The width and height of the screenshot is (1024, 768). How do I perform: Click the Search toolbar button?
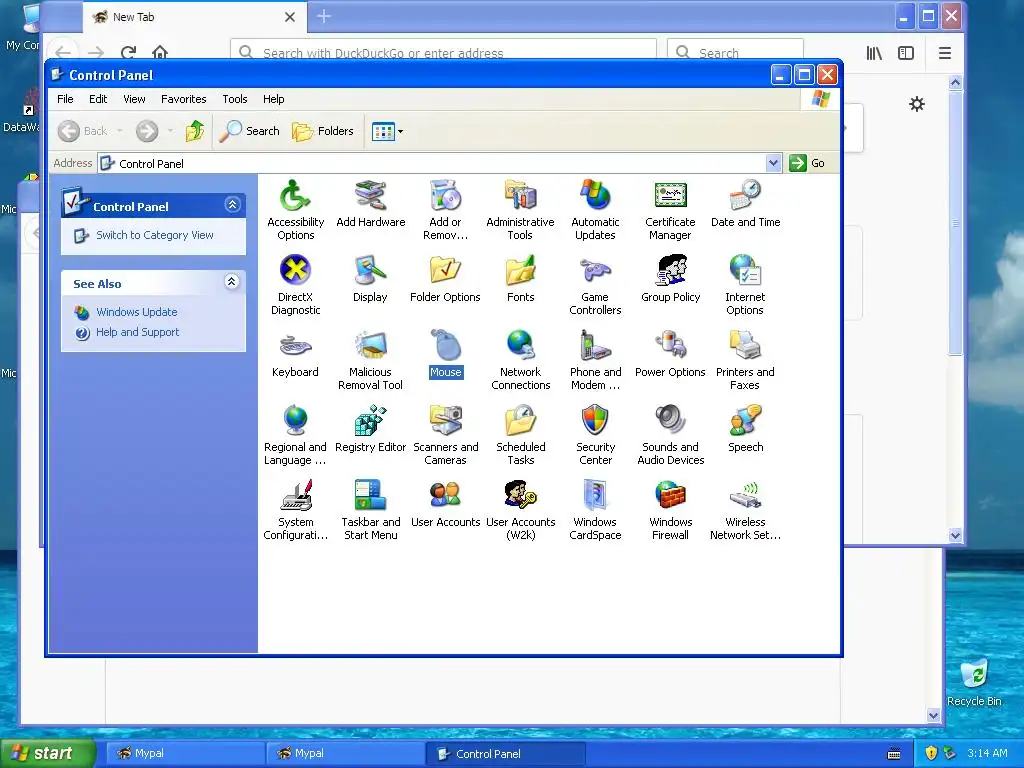[x=249, y=131]
